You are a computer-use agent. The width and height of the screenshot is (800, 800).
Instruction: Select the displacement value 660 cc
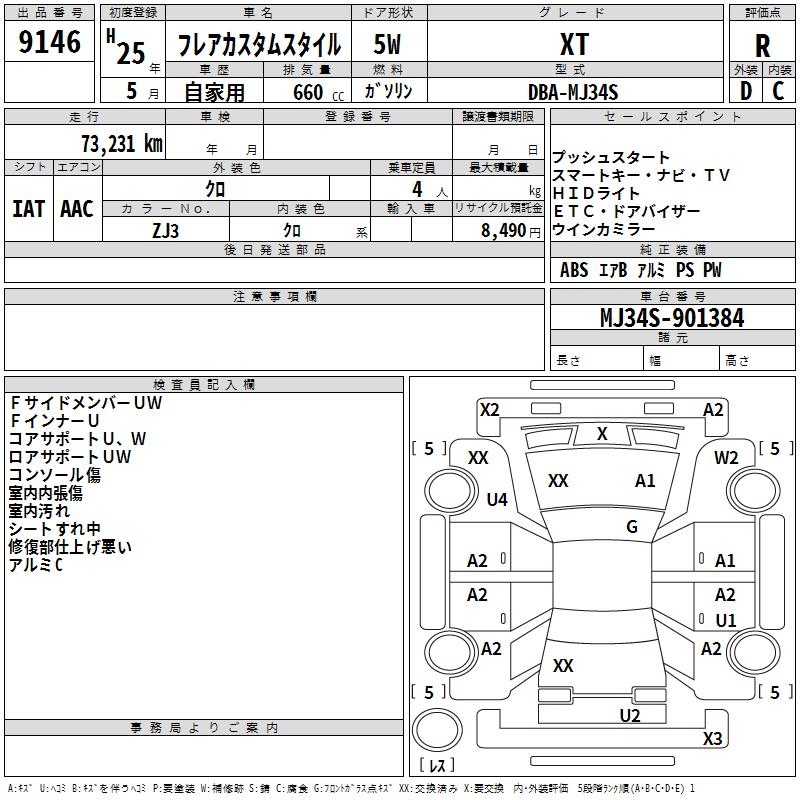pyautogui.click(x=318, y=92)
